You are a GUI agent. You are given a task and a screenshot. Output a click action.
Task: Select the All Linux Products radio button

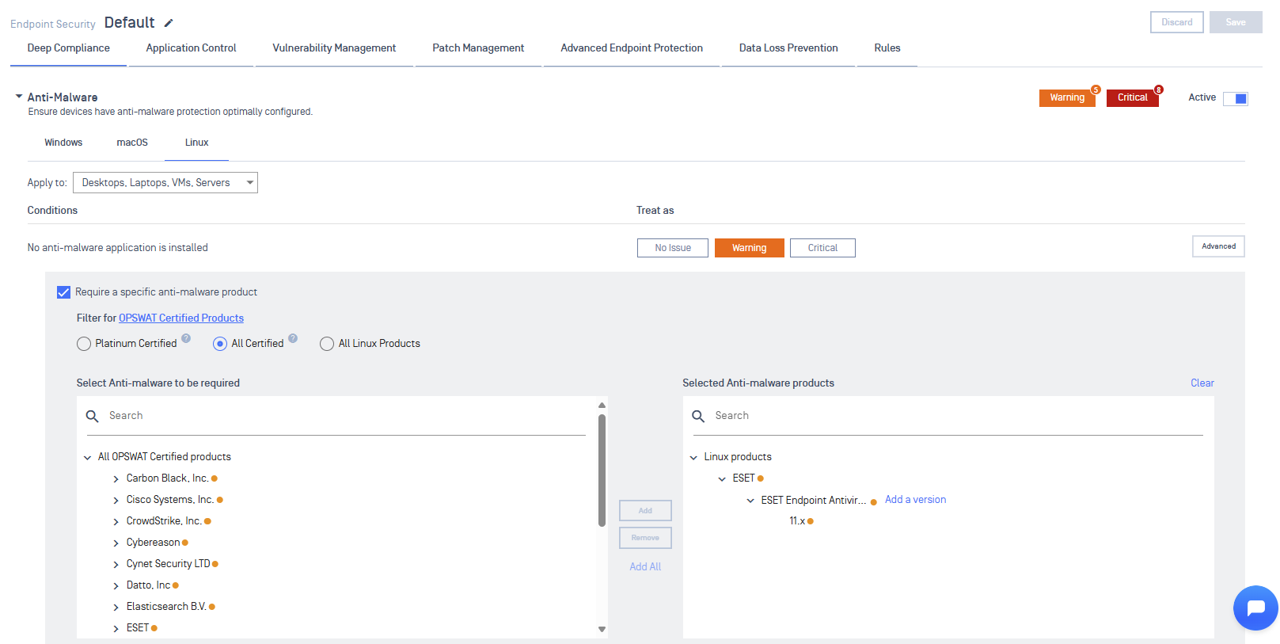click(x=327, y=344)
